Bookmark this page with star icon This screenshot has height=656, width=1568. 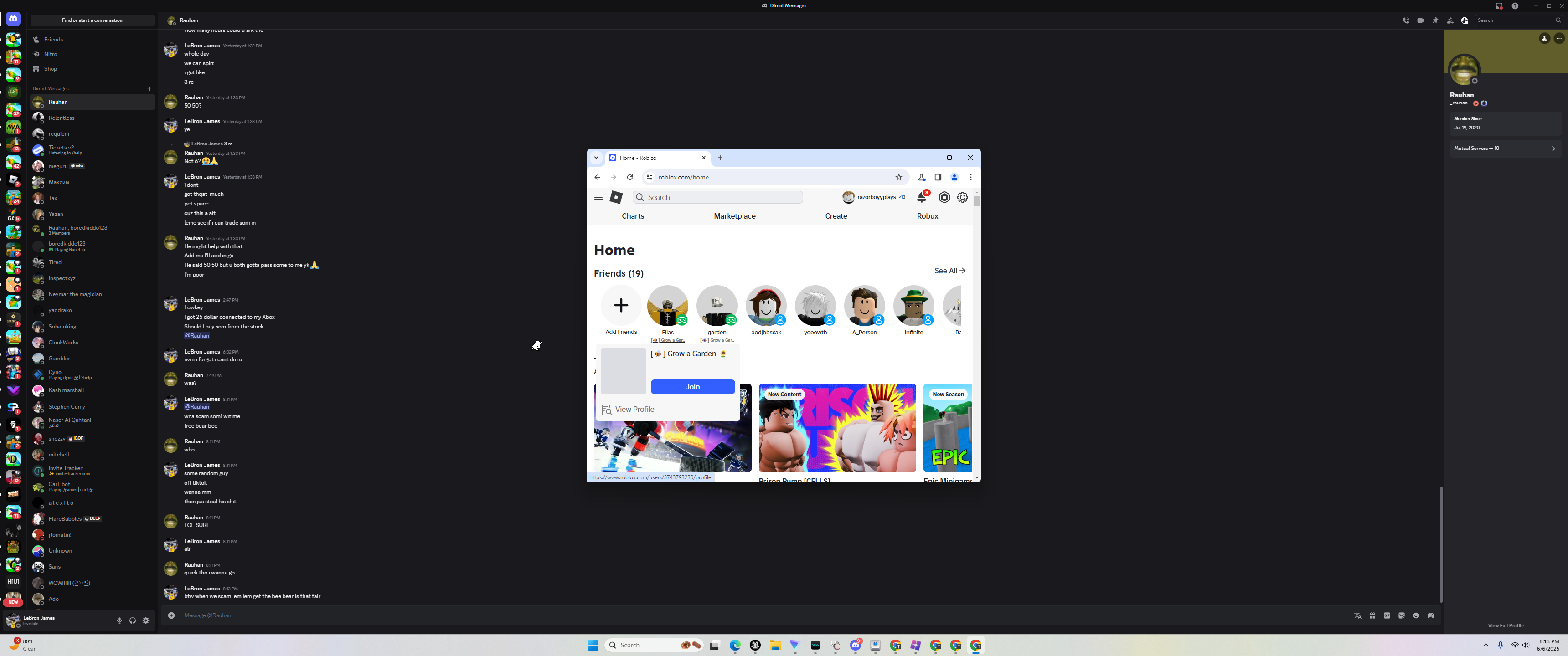(898, 178)
